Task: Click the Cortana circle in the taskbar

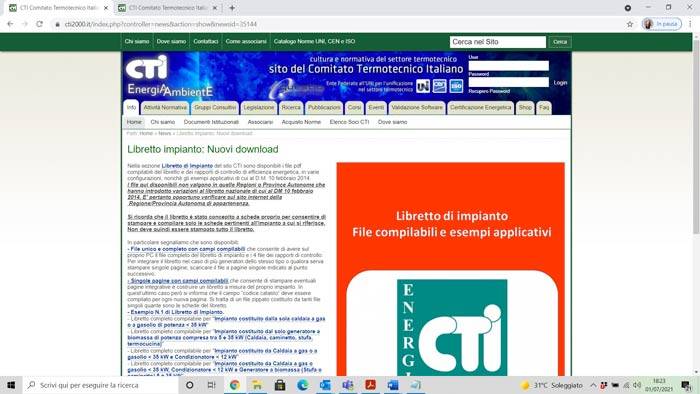Action: [x=189, y=385]
